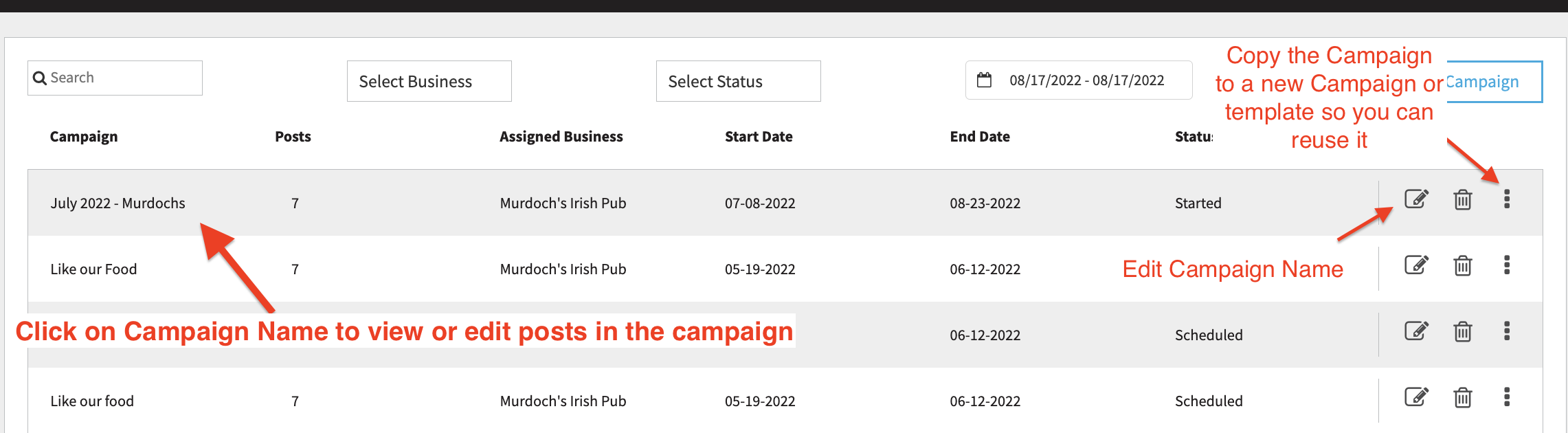This screenshot has width=1568, height=433.
Task: Sort by the Assigned Business column header
Action: point(561,137)
